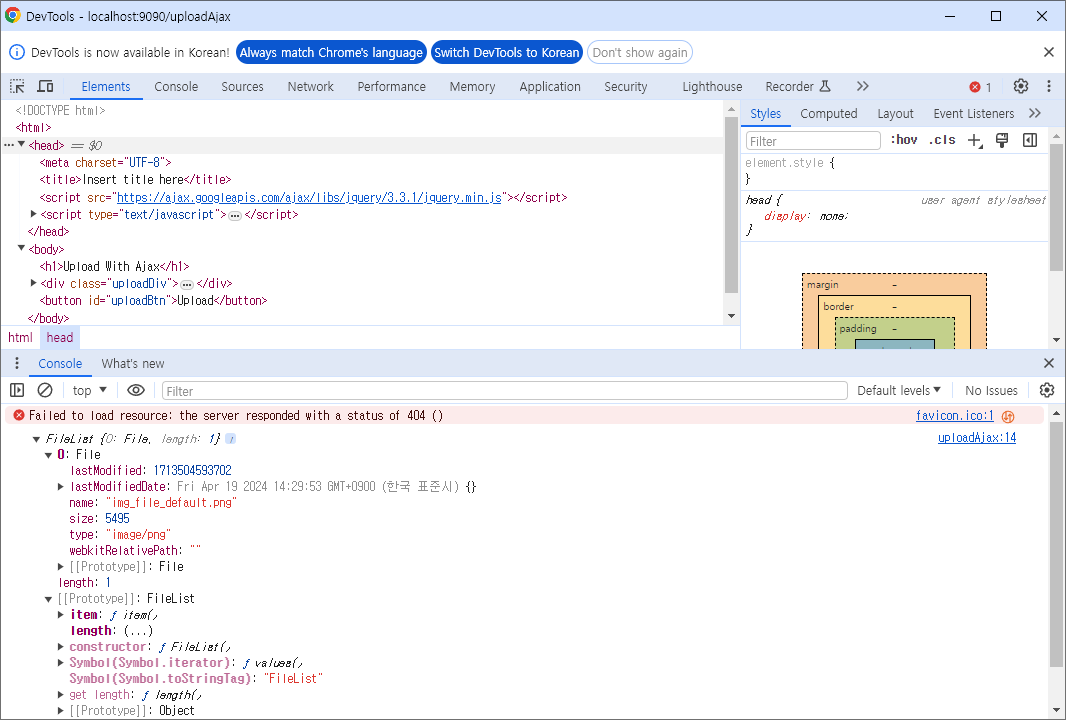Click the FileList info icon
1066x720 pixels.
coord(230,439)
